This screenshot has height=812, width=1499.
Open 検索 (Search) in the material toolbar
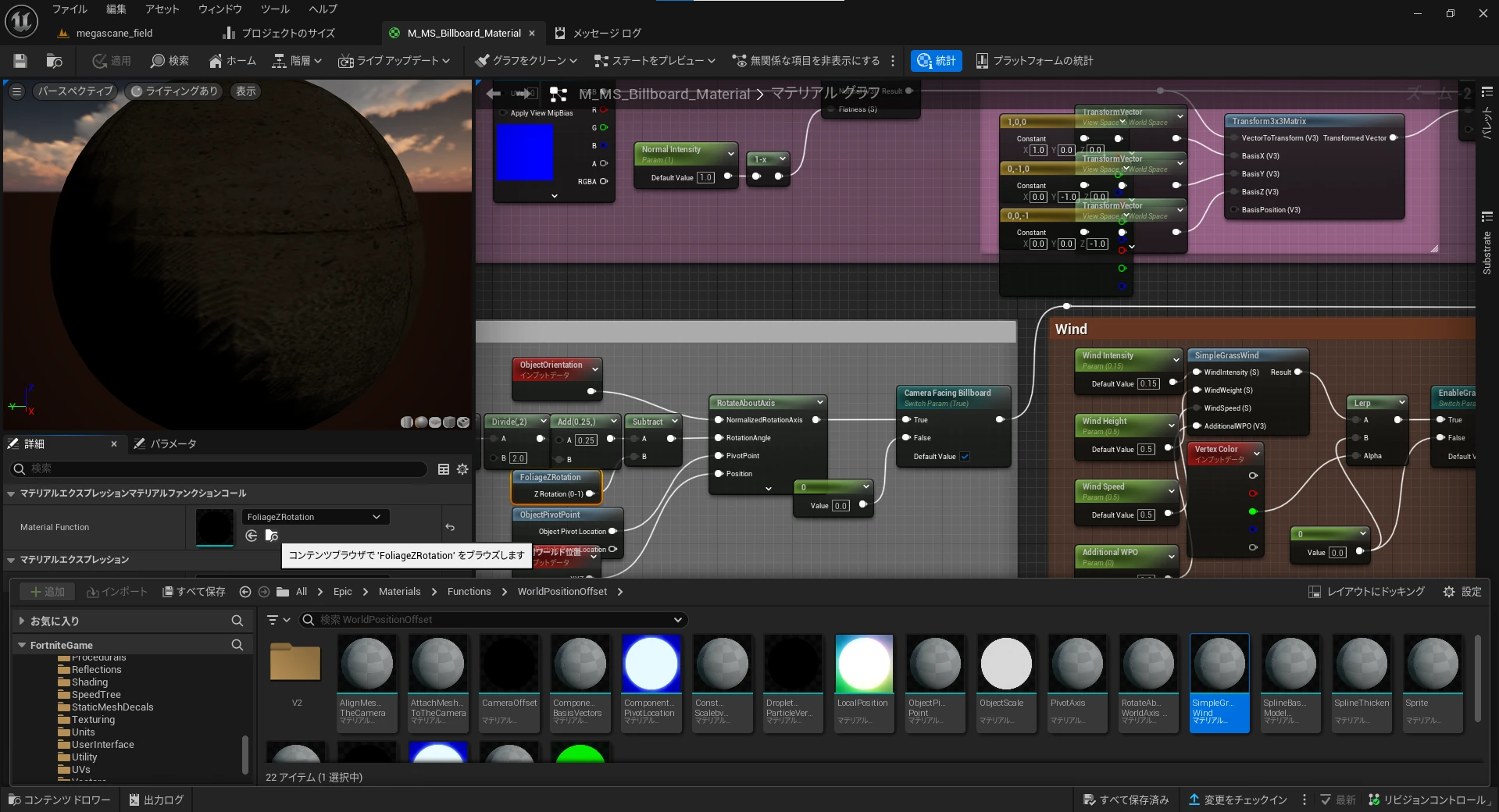point(170,61)
